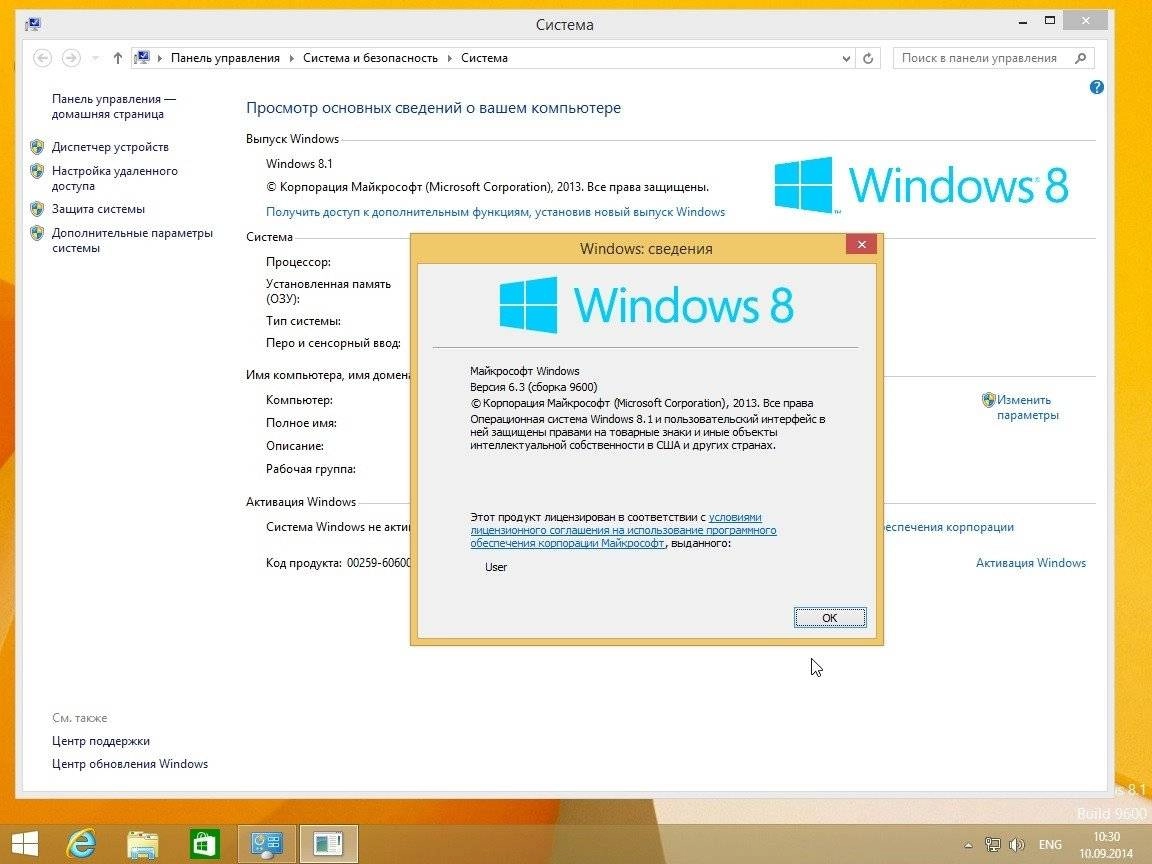Click the Код продукта label
The width and height of the screenshot is (1152, 864).
point(304,563)
